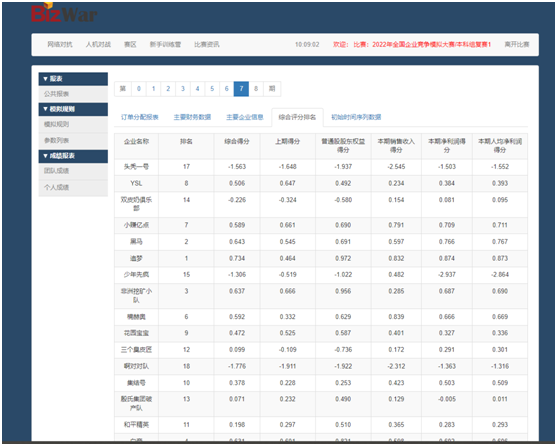557x446 pixels.
Task: Click company name 头秃一号
Action: click(136, 167)
